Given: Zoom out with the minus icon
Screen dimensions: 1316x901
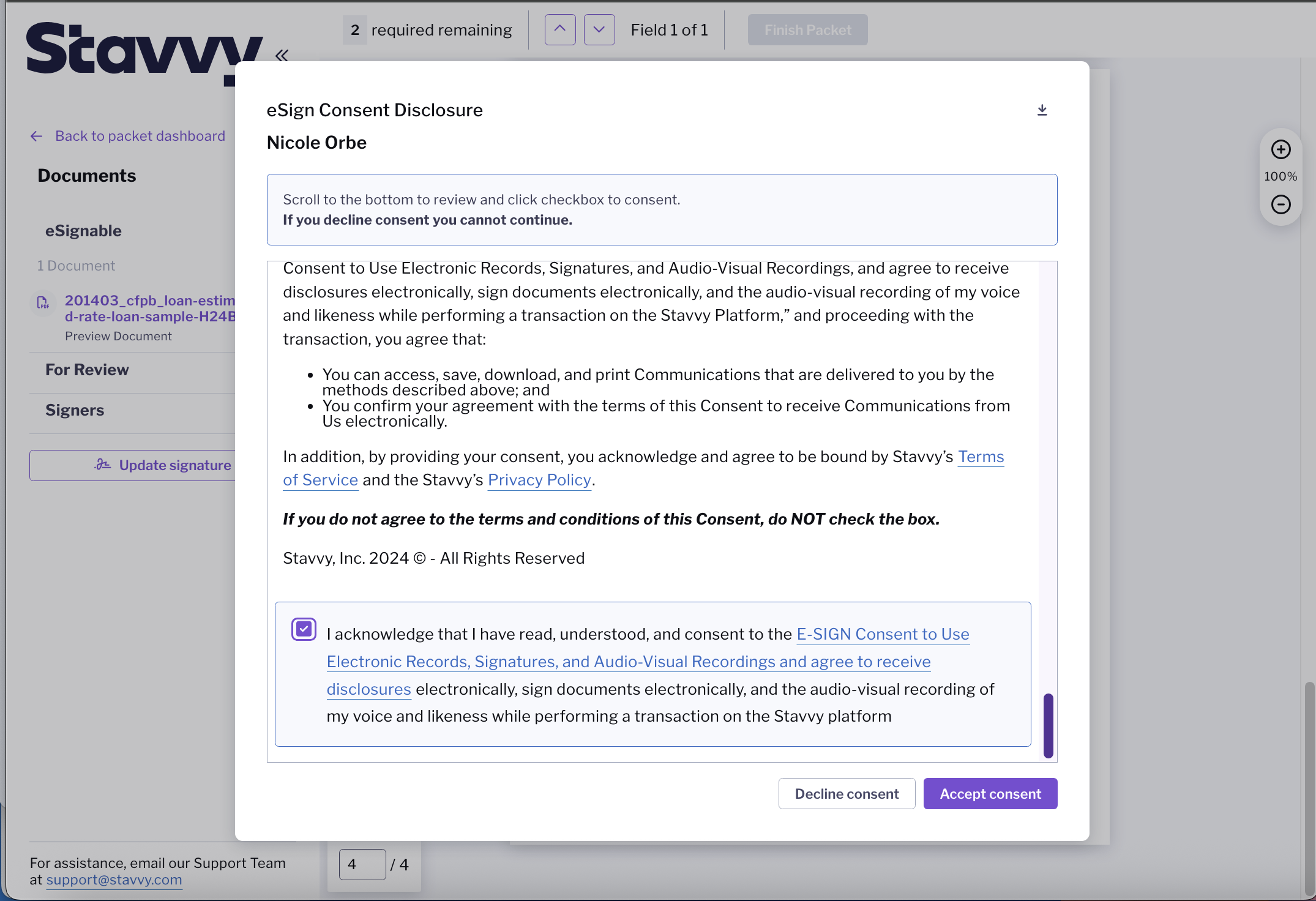Looking at the screenshot, I should tap(1280, 204).
